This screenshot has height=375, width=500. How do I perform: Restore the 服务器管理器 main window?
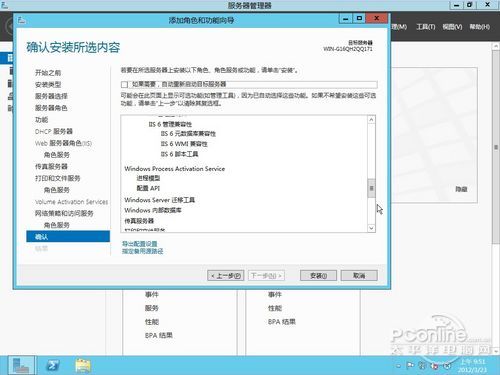pos(469,5)
